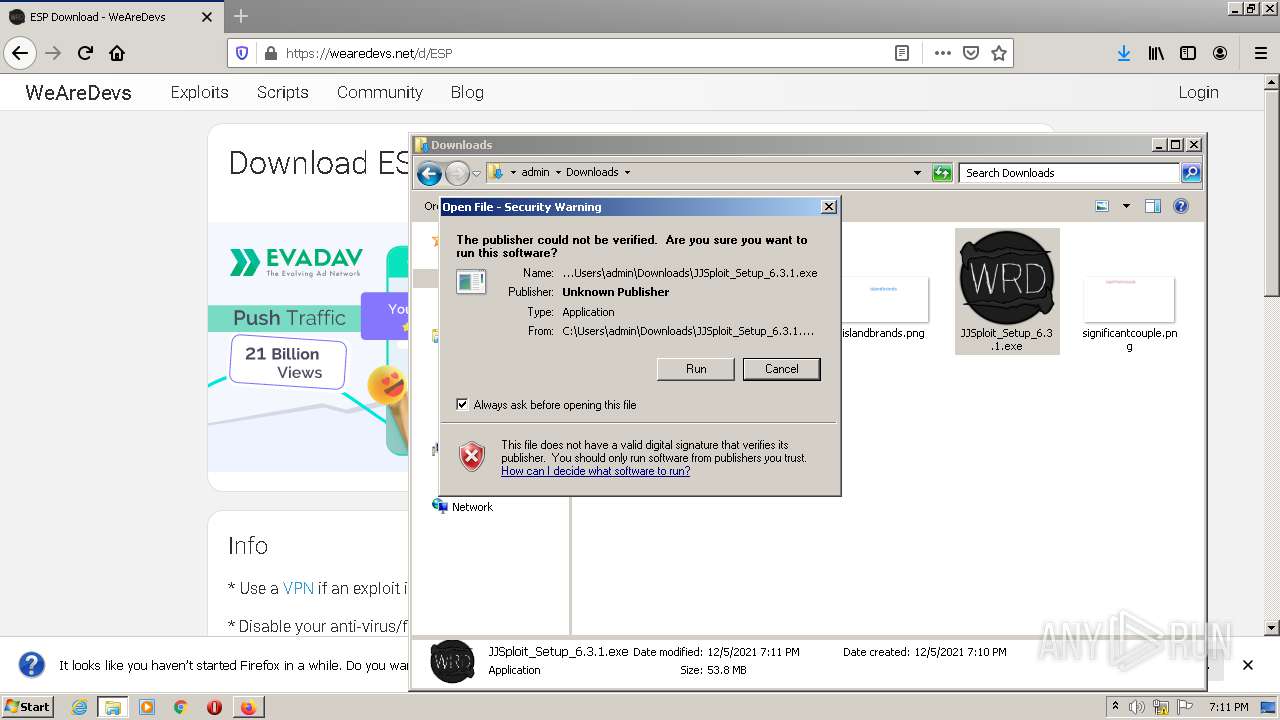Screen dimensions: 1280x720
Task: Open Chrome from the taskbar
Action: [x=180, y=707]
